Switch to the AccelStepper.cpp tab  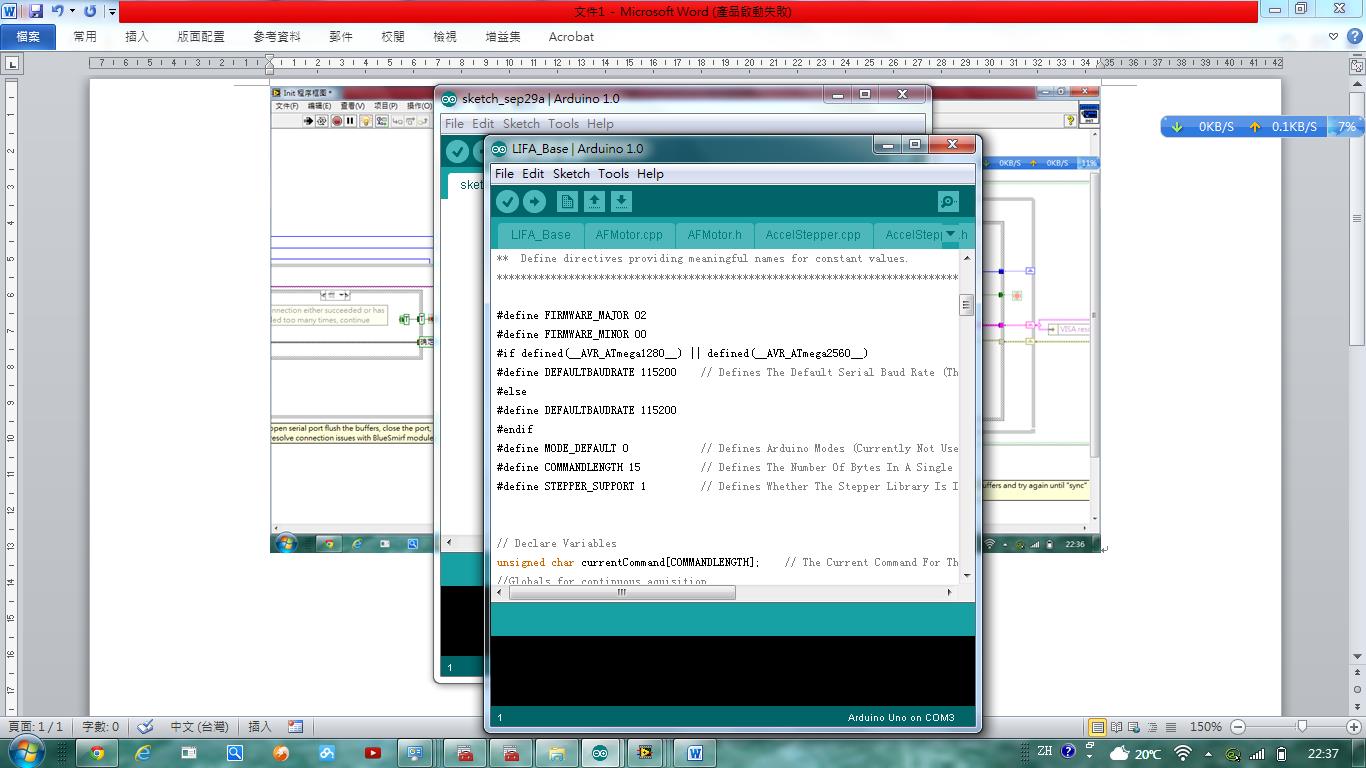[813, 235]
